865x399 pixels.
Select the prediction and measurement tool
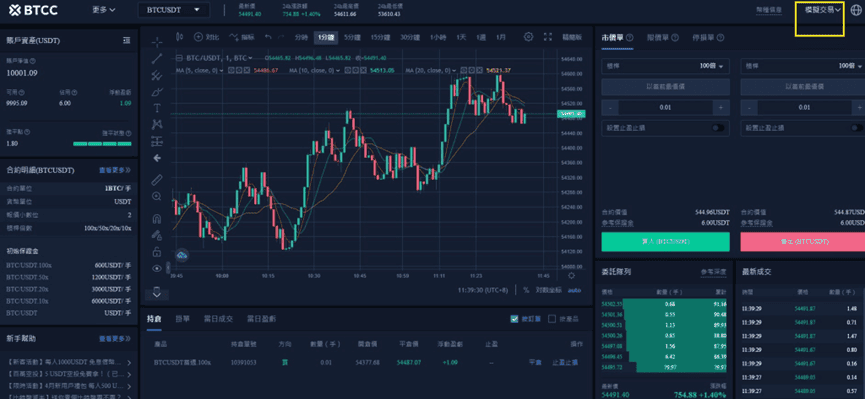(x=157, y=141)
